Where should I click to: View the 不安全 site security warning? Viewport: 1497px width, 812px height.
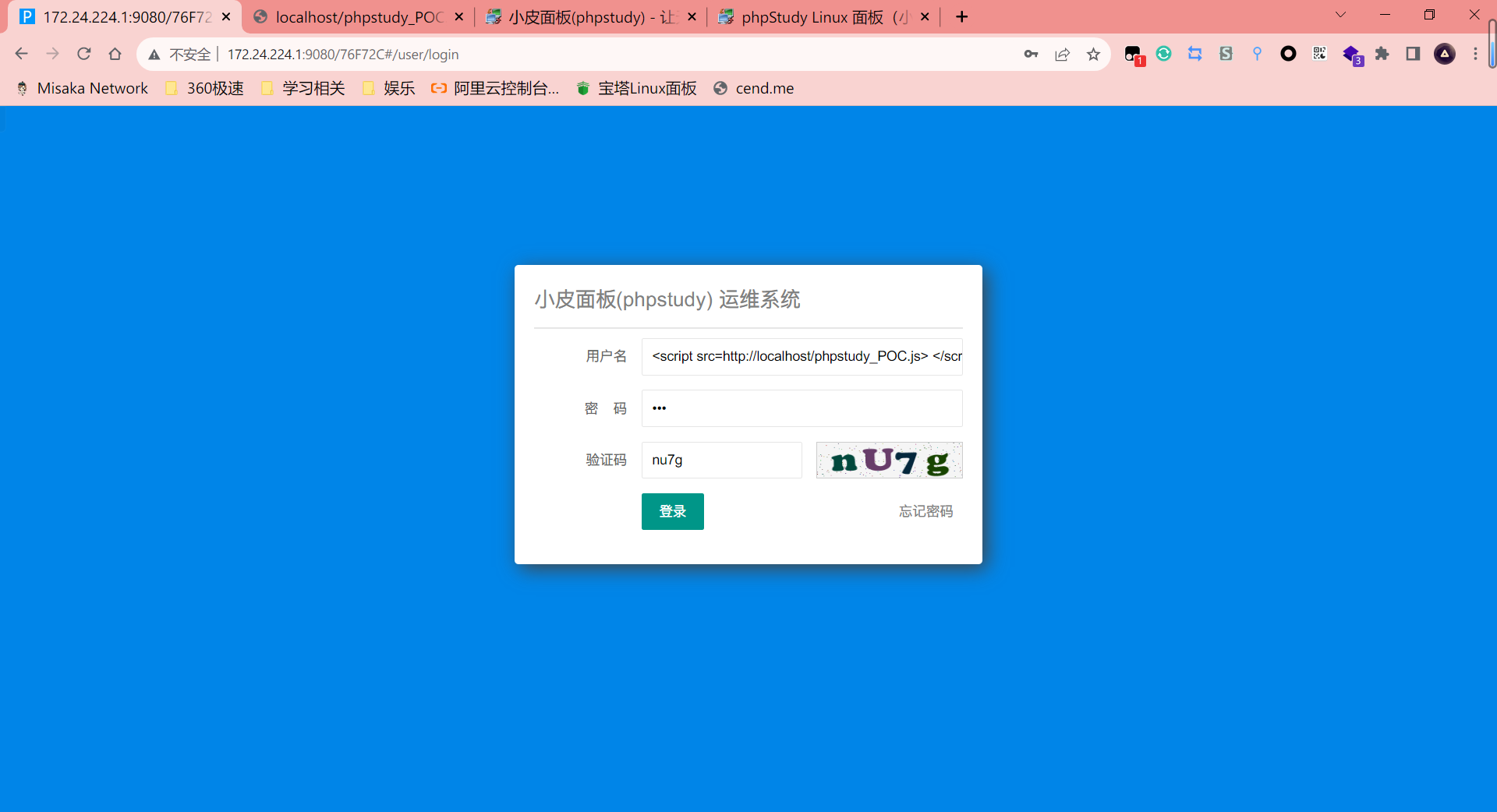coord(179,55)
